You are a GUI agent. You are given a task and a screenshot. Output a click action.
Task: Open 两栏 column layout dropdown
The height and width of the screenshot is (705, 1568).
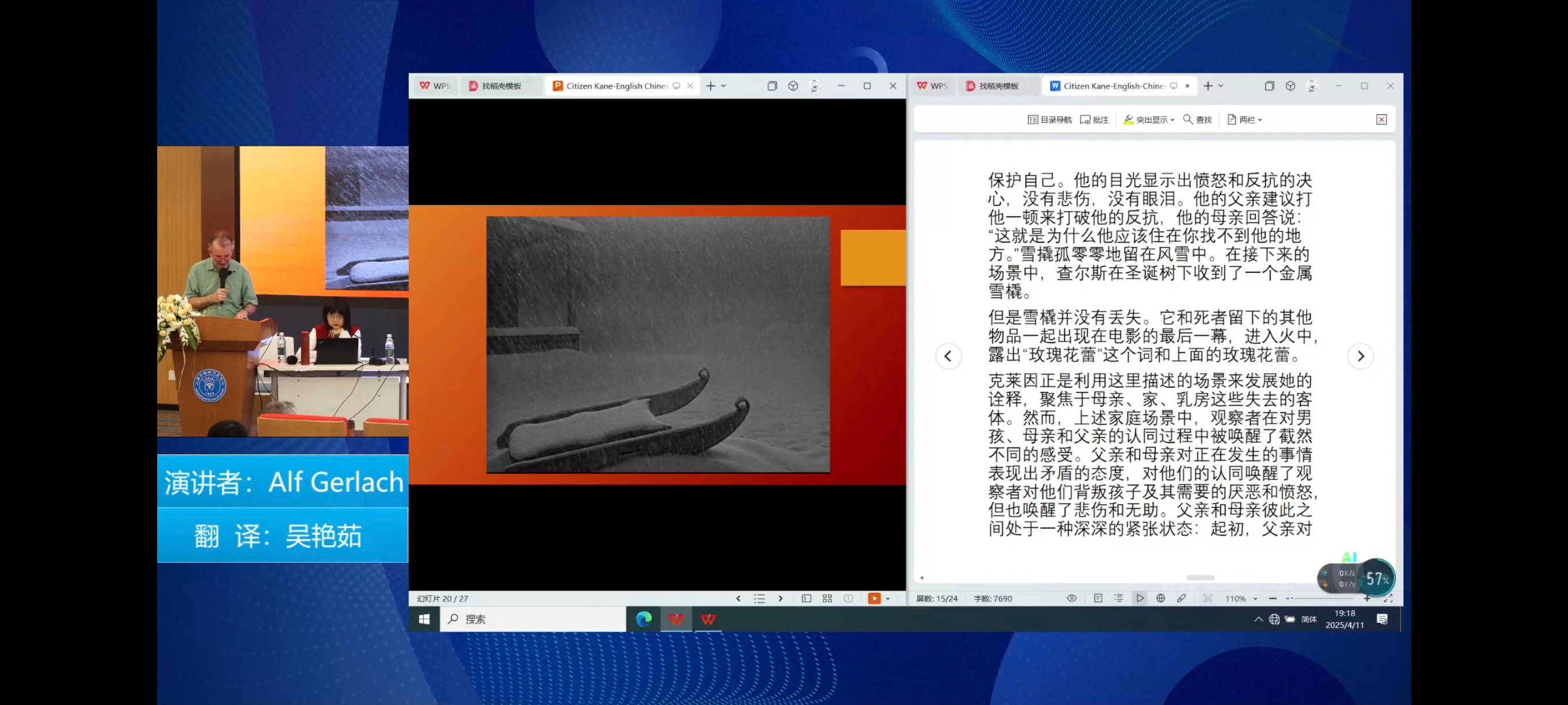click(x=1244, y=120)
